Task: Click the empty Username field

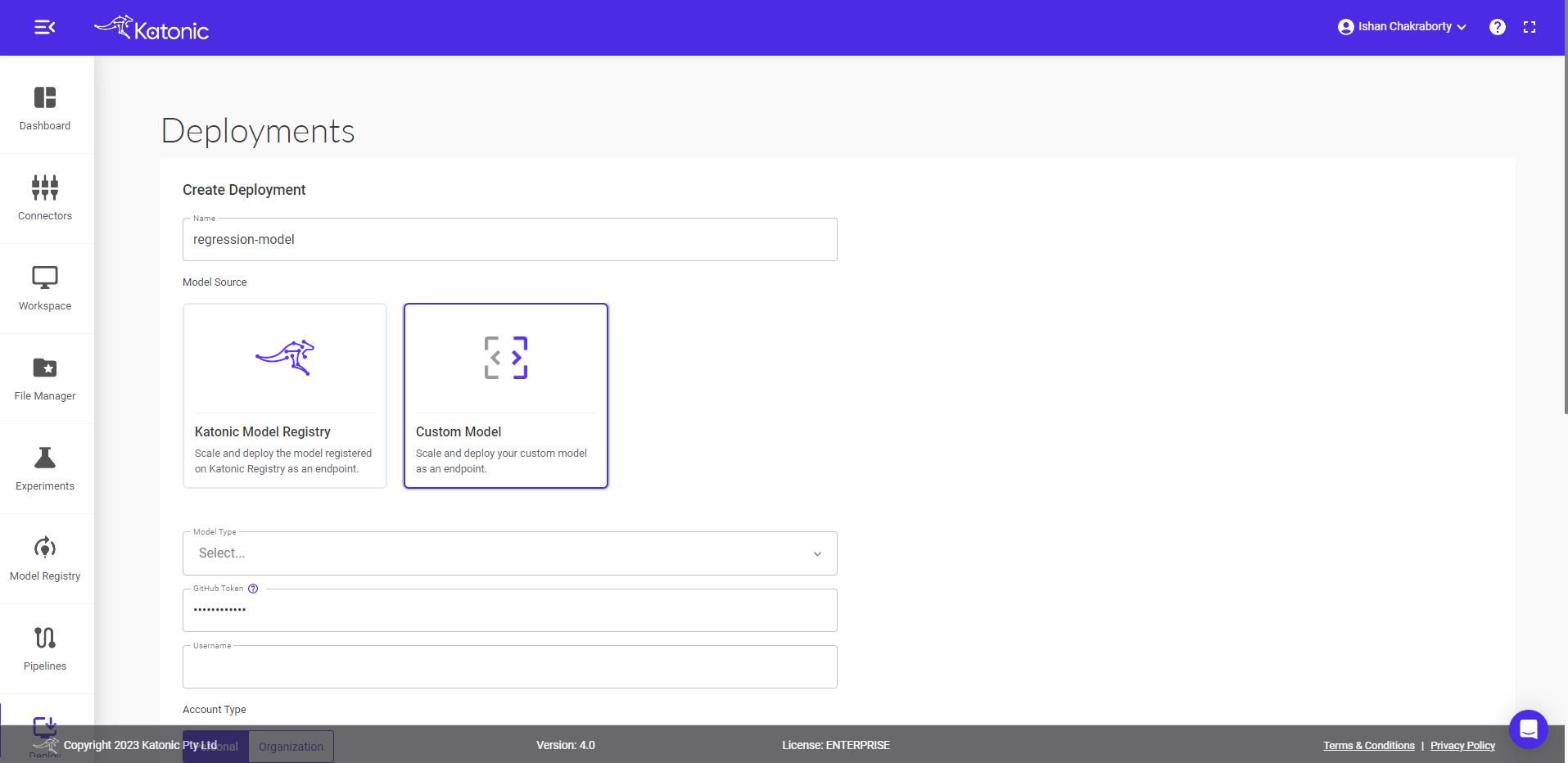Action: (510, 667)
